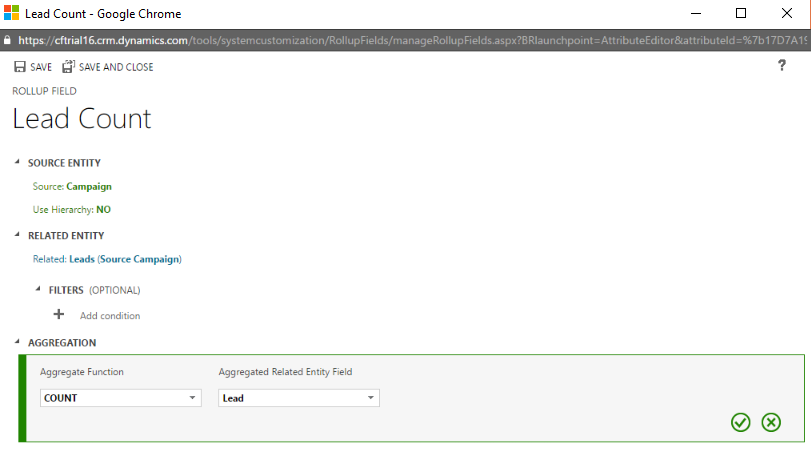Collapse the Related Entity section

coord(17,235)
